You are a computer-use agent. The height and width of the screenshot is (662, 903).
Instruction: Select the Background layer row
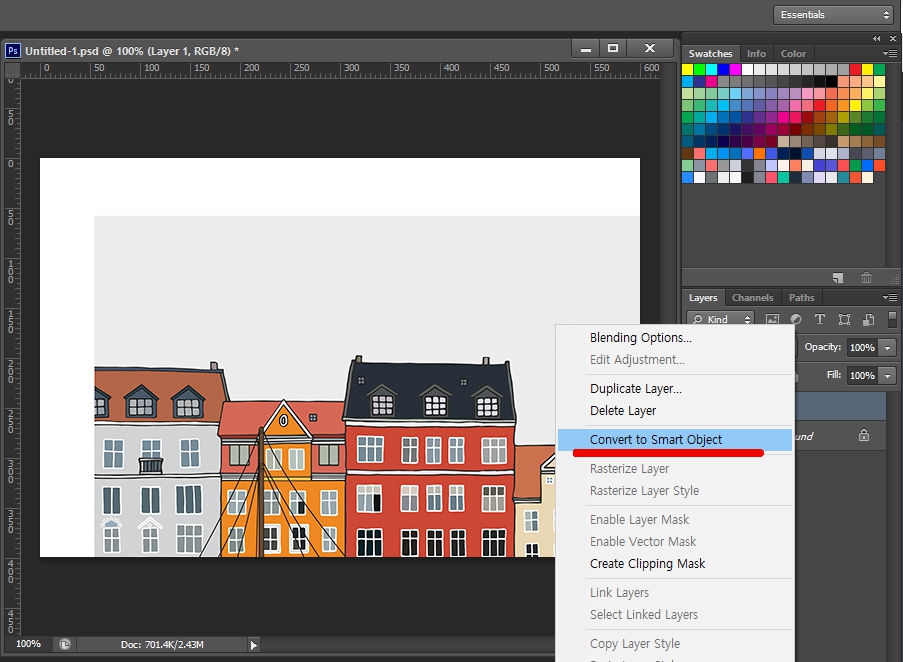click(x=840, y=436)
